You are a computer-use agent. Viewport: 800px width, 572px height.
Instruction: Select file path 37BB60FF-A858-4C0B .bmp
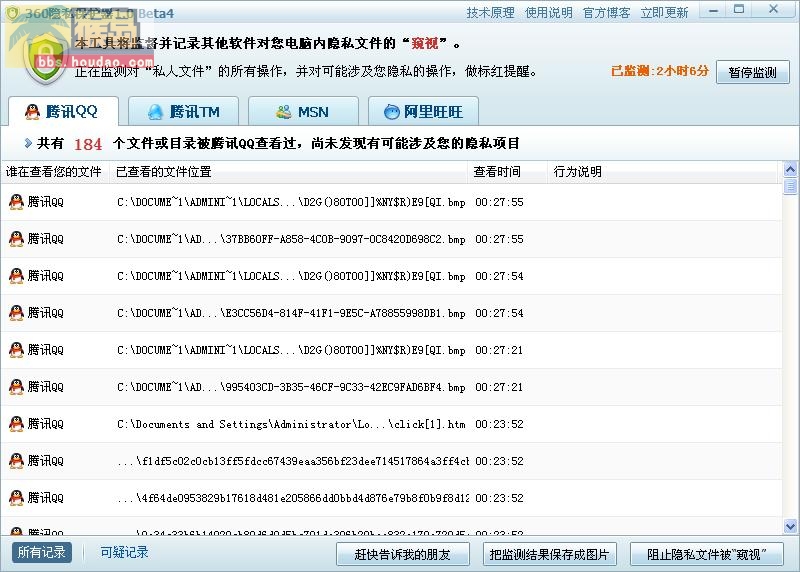291,239
